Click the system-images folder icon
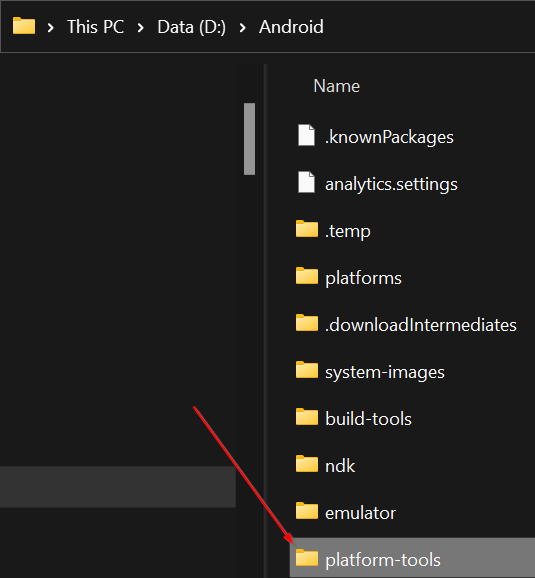This screenshot has width=535, height=578. 307,370
